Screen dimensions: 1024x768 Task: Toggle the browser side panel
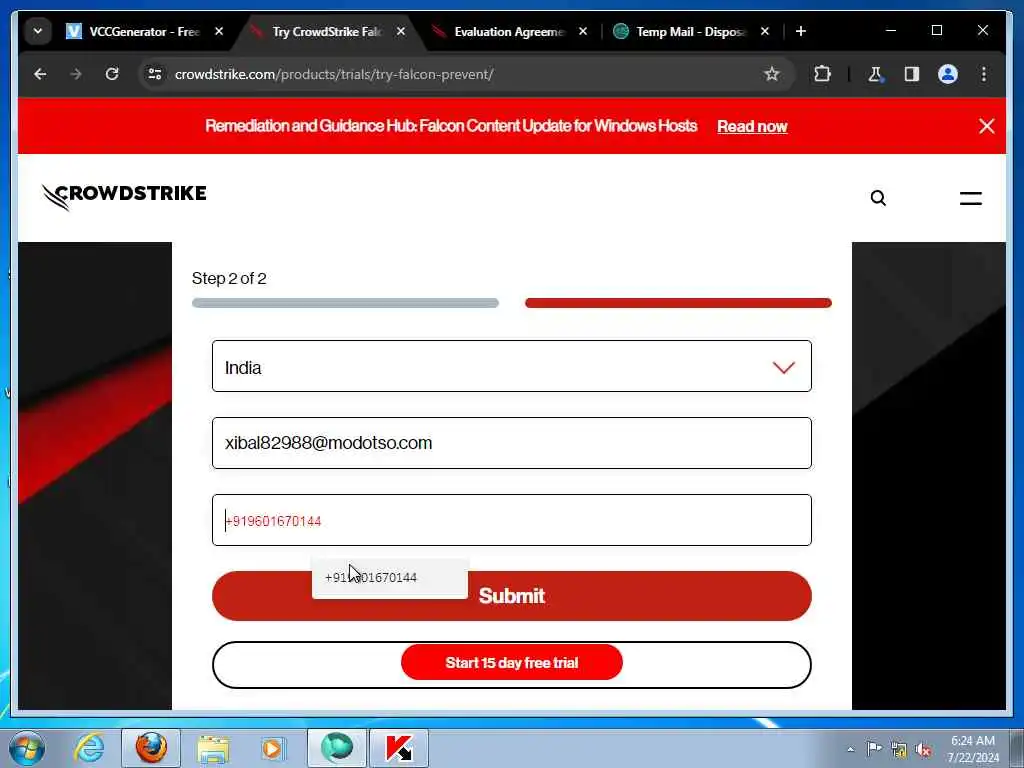click(912, 74)
